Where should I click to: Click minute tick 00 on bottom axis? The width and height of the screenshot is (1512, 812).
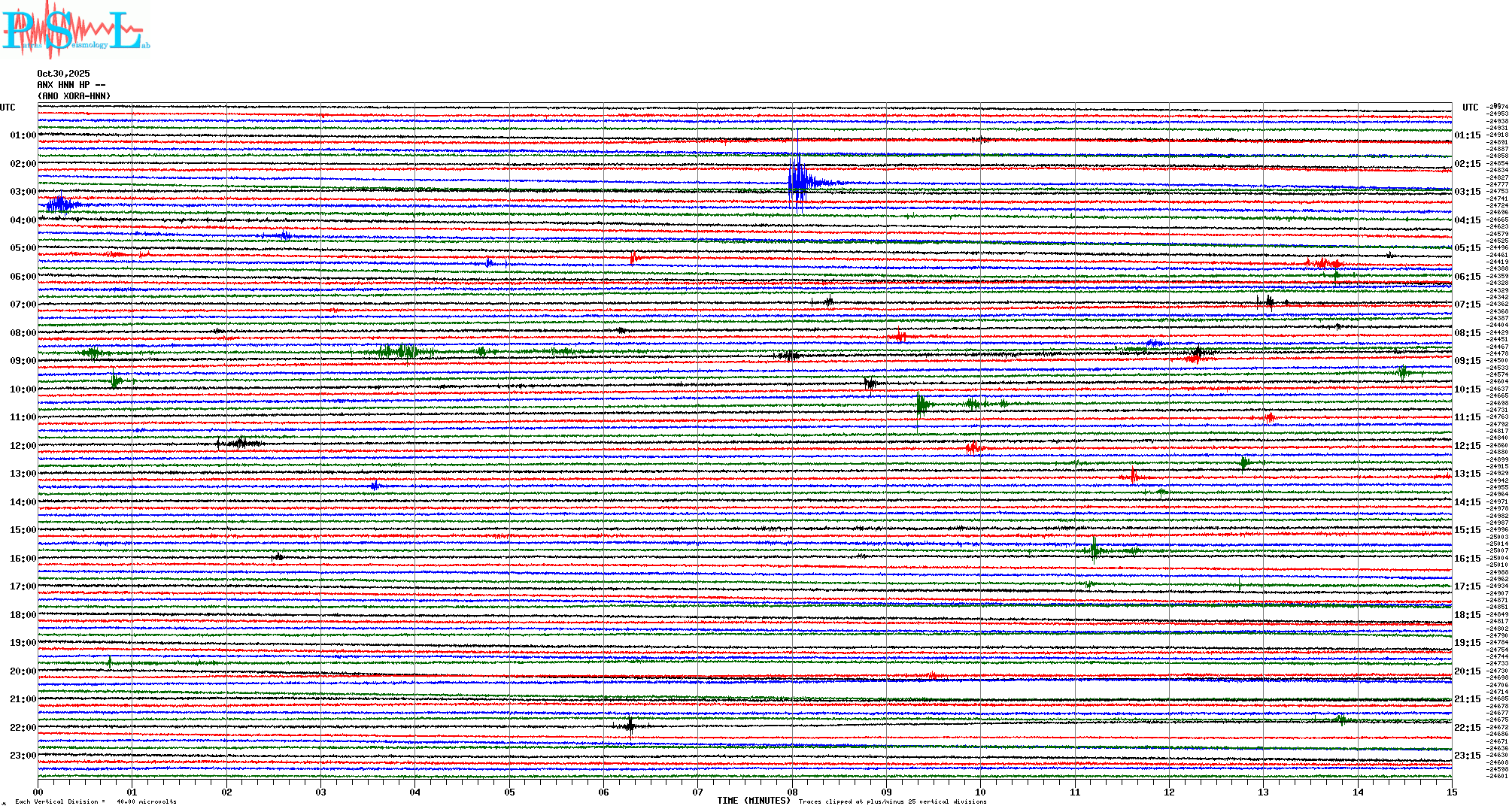tap(38, 792)
